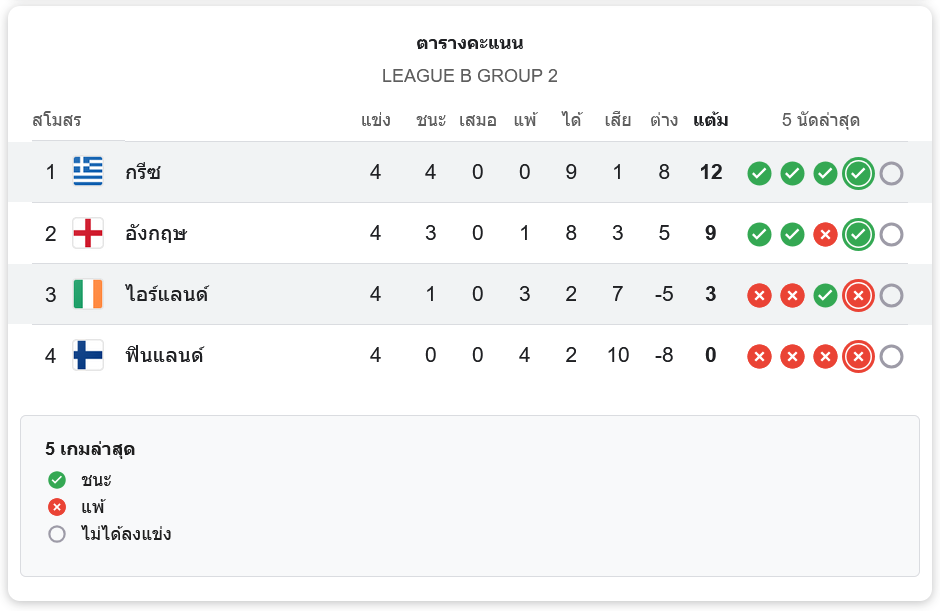Click the LEAGUE B GROUP 2 heading
940x611 pixels.
469,76
